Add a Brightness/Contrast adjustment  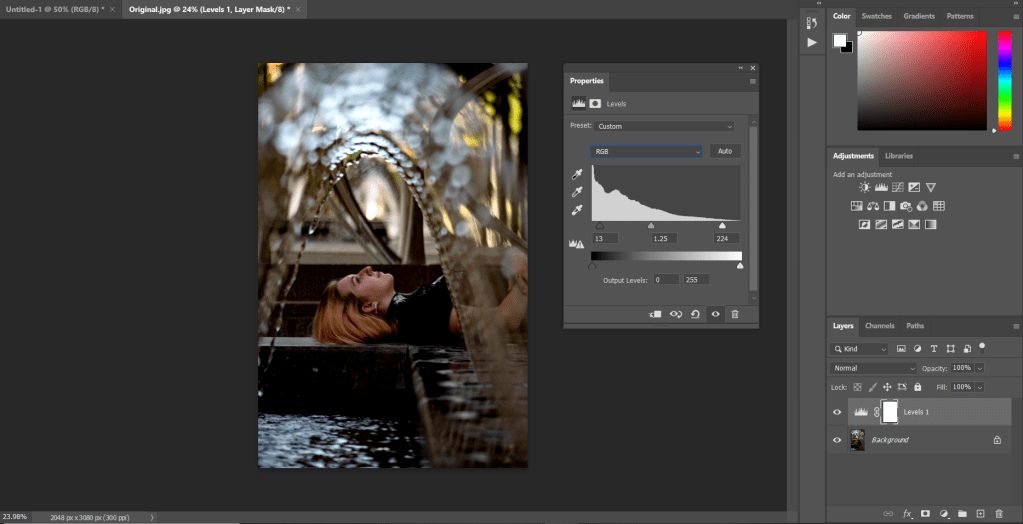click(865, 187)
